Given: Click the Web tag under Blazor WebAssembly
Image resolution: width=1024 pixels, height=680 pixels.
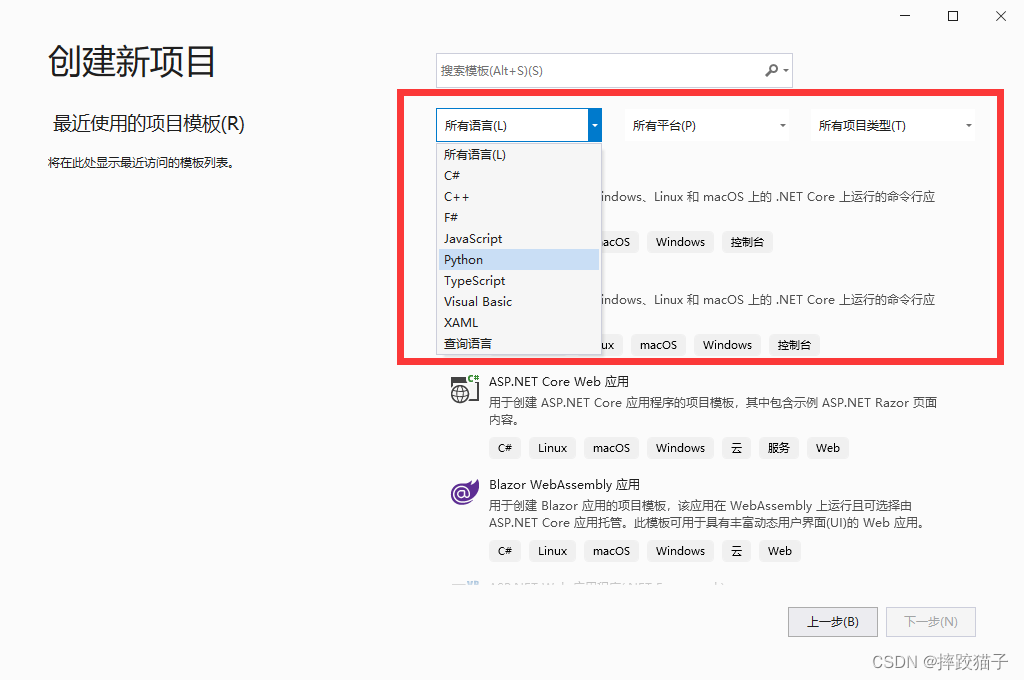Looking at the screenshot, I should (780, 551).
